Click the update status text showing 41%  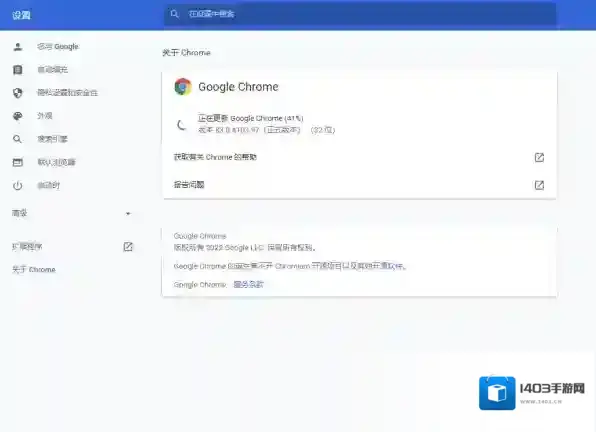pyautogui.click(x=250, y=118)
